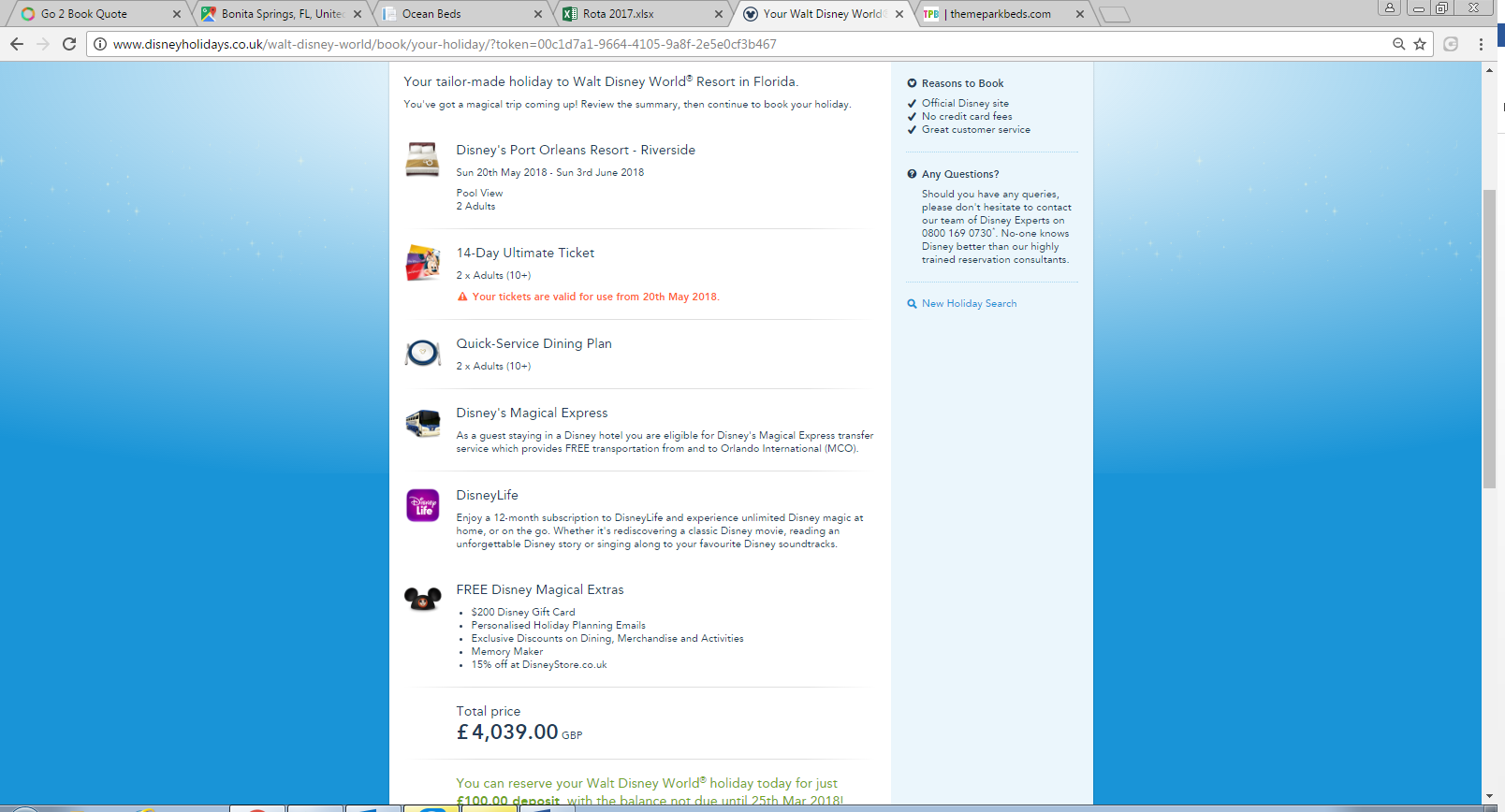
Task: Open a new browser tab
Action: pos(1114,14)
